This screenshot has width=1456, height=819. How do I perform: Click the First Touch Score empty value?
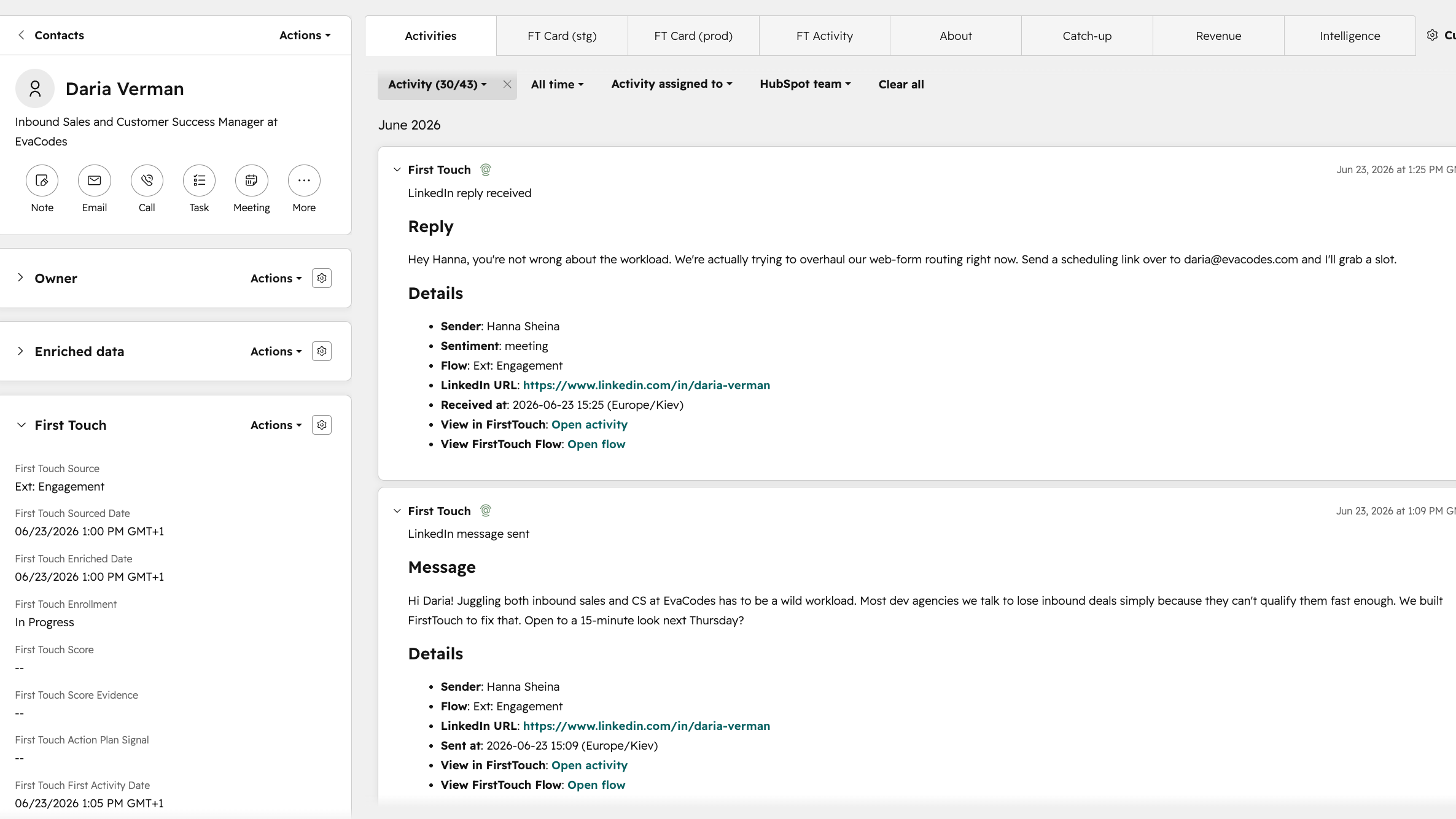(20, 667)
